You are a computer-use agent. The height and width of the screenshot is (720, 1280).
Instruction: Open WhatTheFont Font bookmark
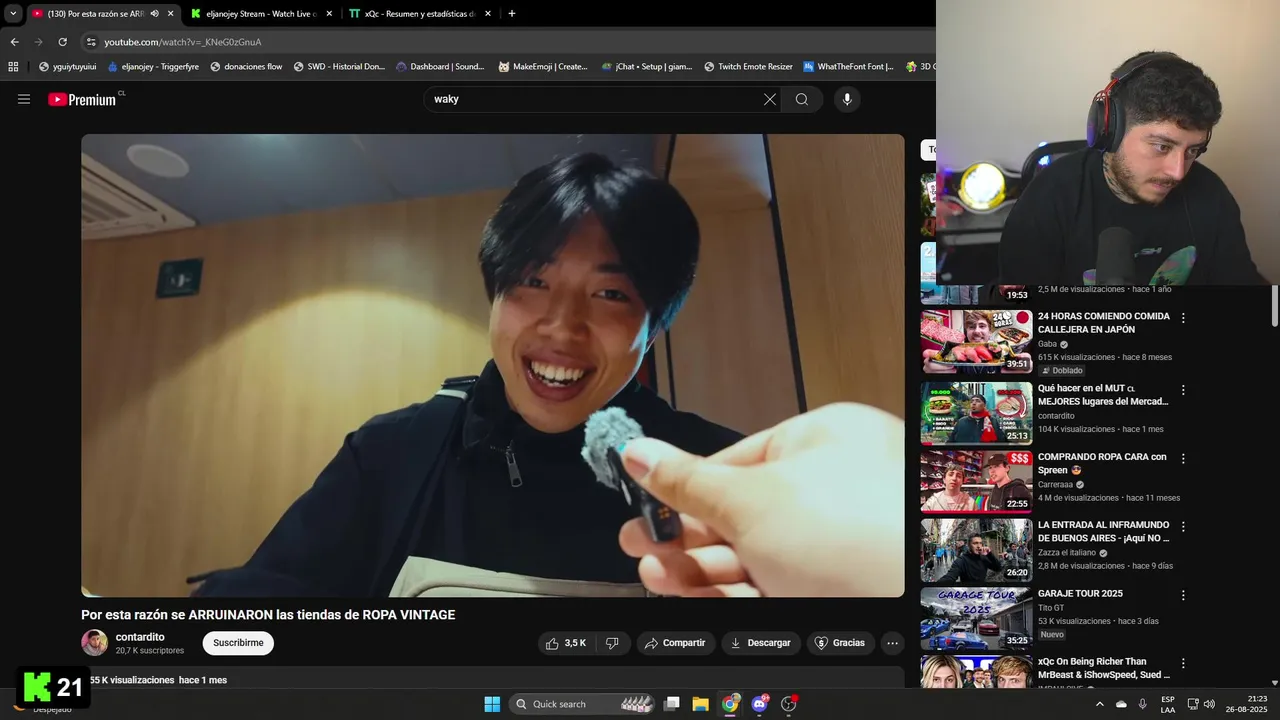coord(848,67)
